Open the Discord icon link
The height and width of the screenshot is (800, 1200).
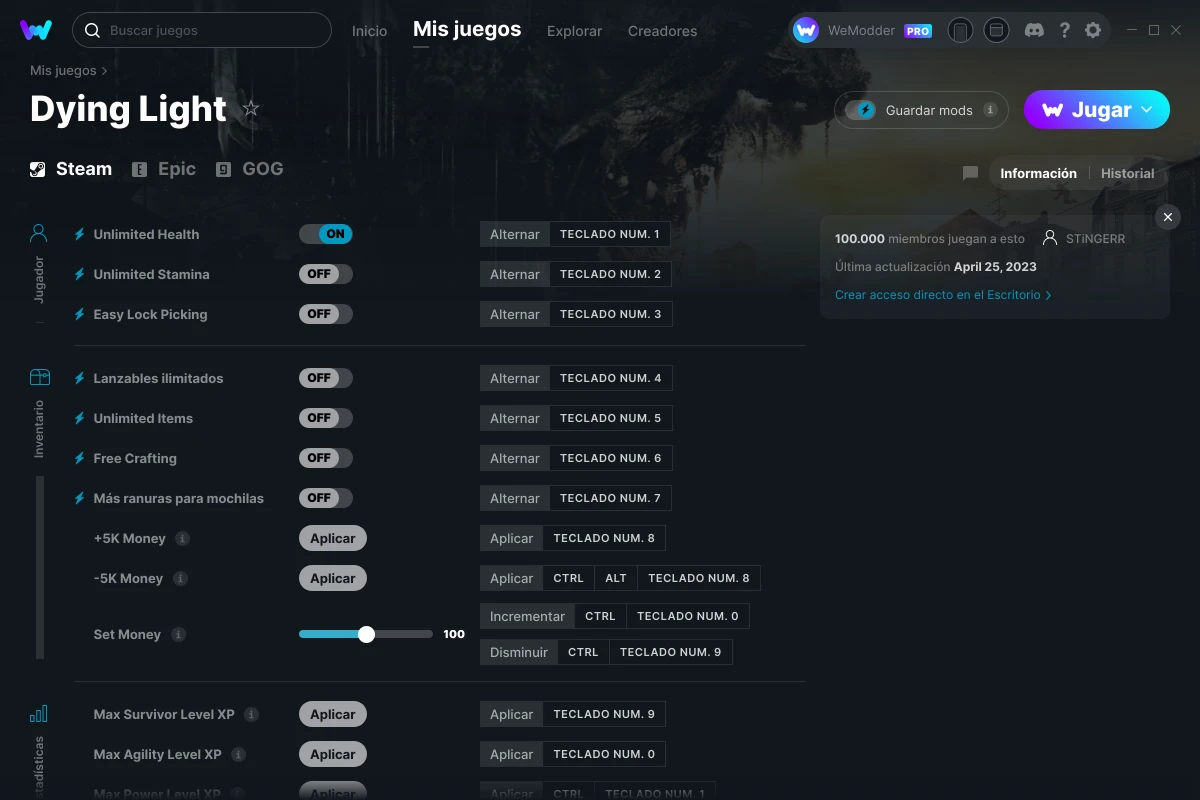click(1035, 31)
